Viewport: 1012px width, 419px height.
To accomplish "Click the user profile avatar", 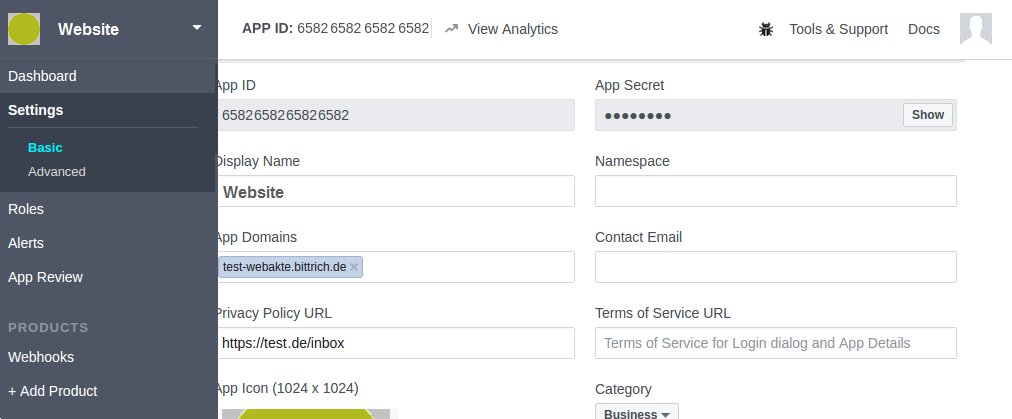I will point(975,29).
